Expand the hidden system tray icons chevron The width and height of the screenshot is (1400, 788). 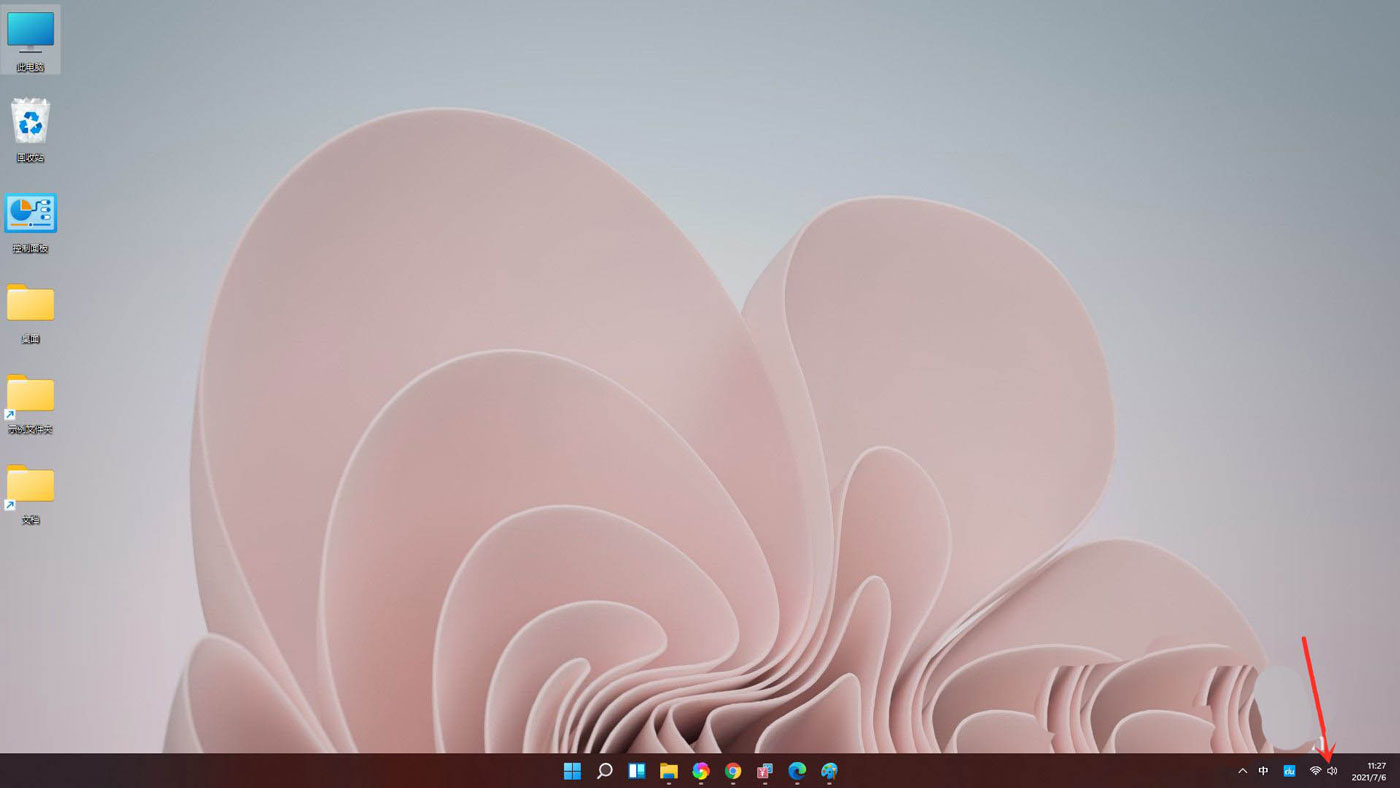pyautogui.click(x=1242, y=770)
